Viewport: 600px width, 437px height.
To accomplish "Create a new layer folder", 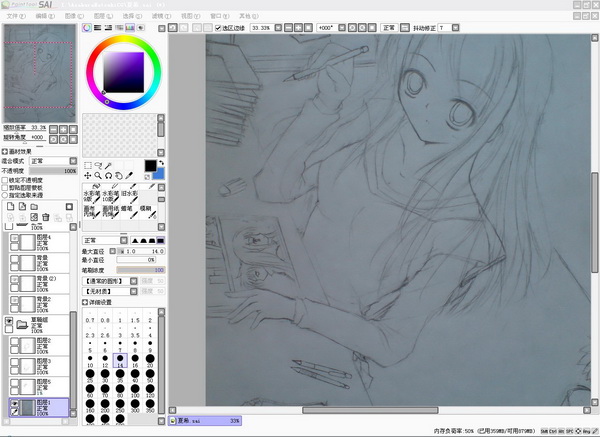I will tap(34, 207).
